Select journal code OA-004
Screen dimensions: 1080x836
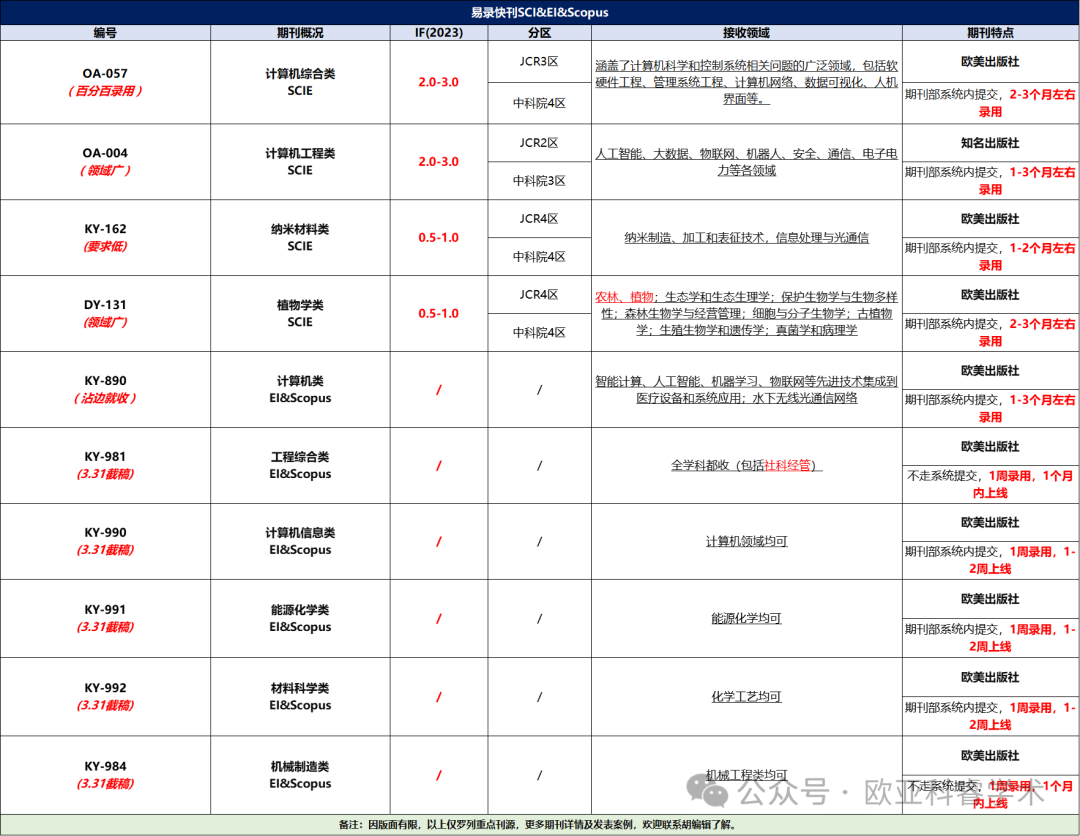(105, 153)
